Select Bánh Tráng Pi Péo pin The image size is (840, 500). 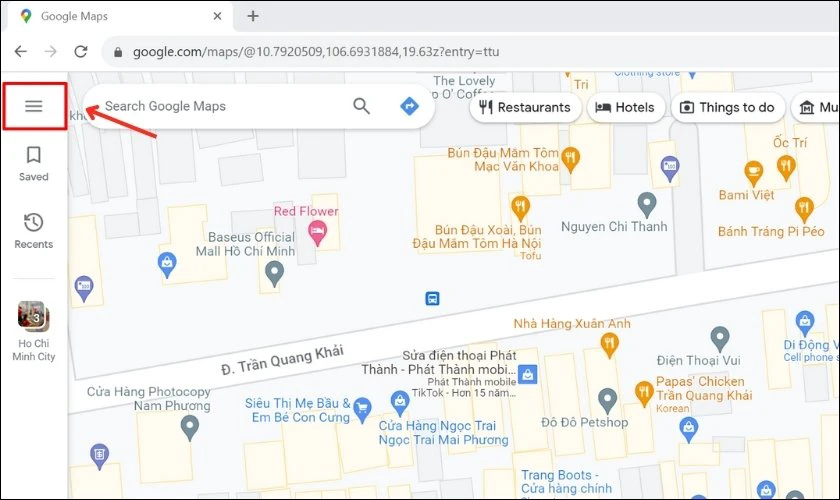(804, 210)
